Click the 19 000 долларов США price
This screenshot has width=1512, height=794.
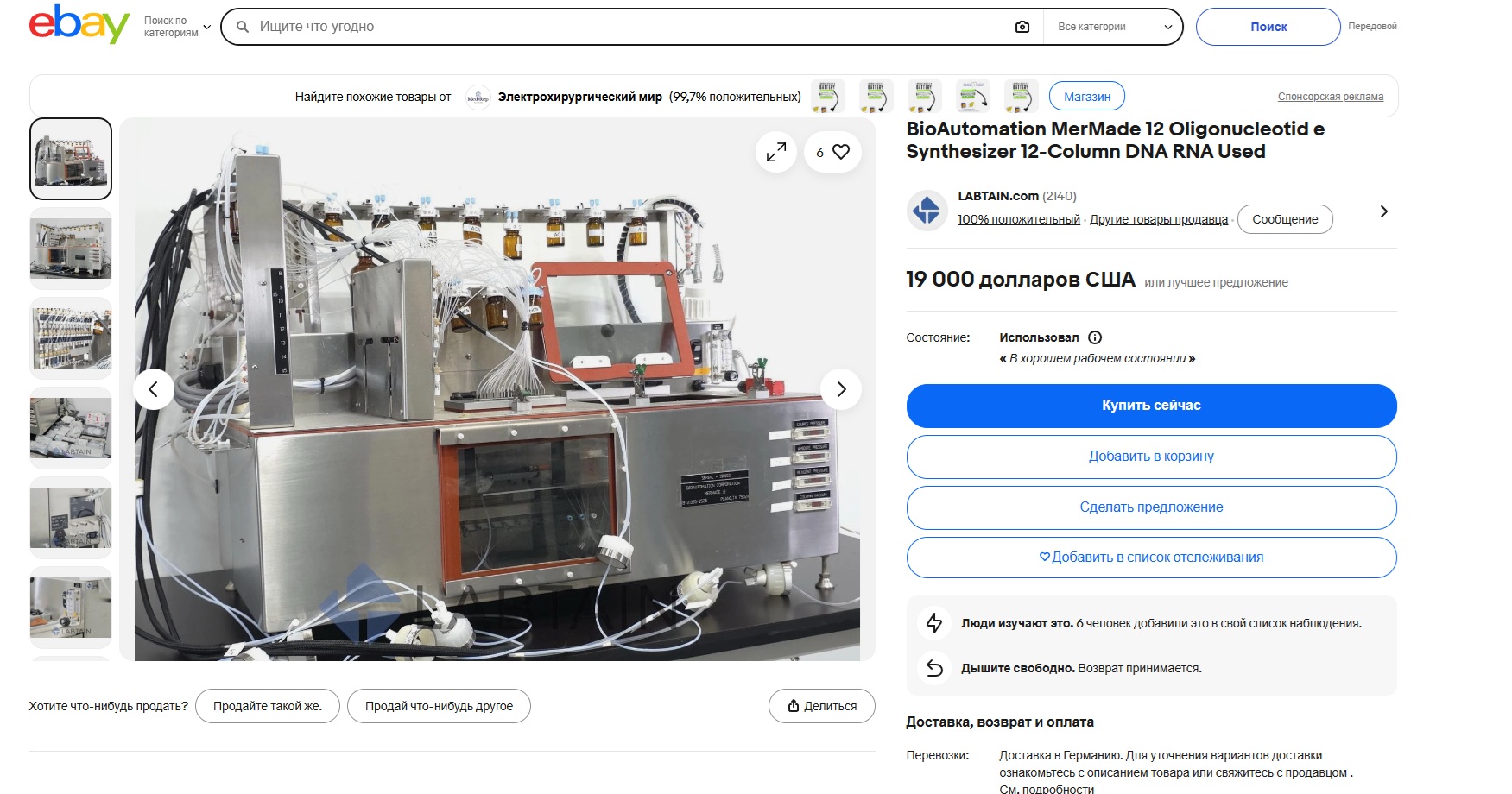point(1021,280)
